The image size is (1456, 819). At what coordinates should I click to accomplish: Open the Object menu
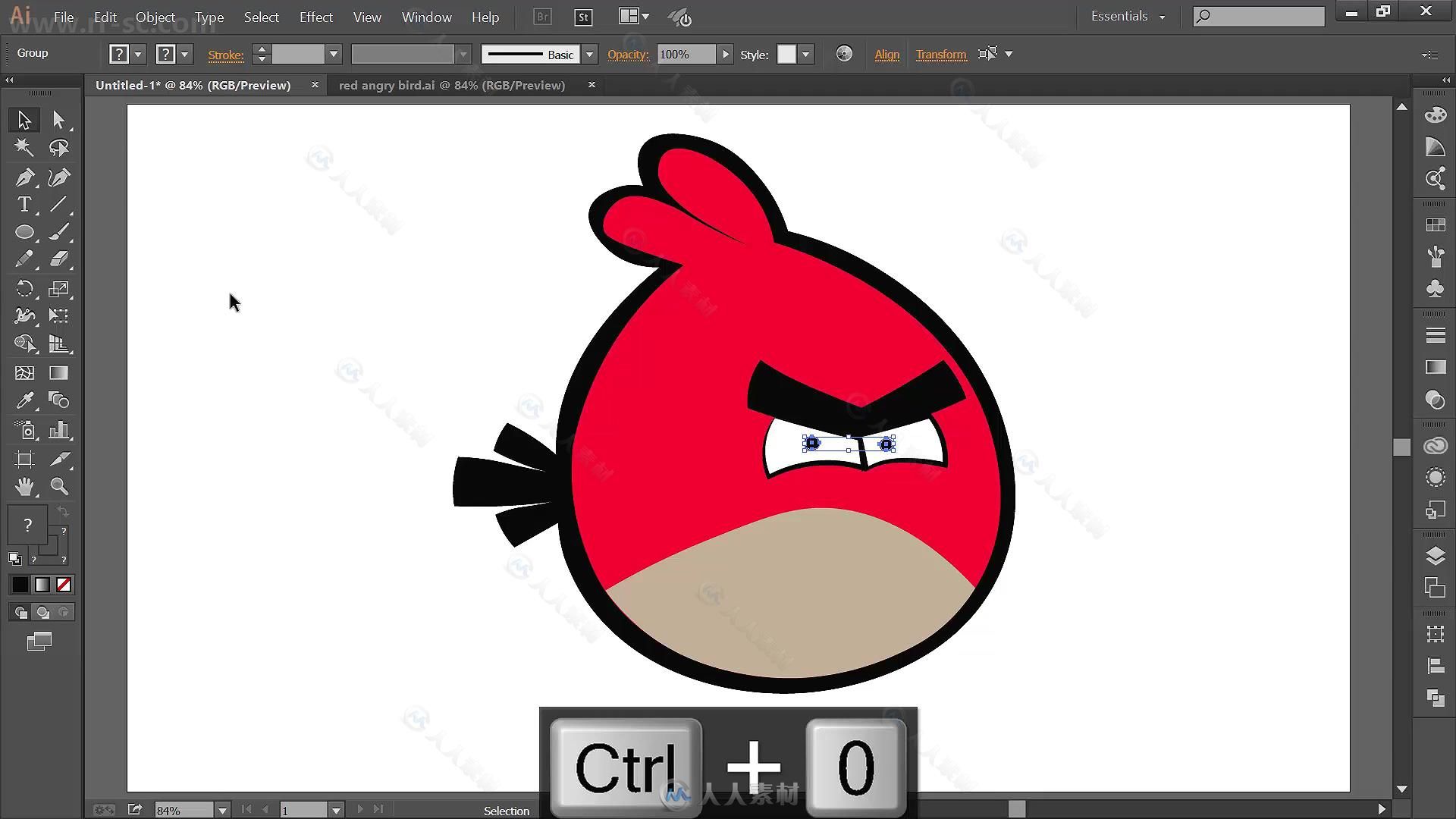pos(155,17)
